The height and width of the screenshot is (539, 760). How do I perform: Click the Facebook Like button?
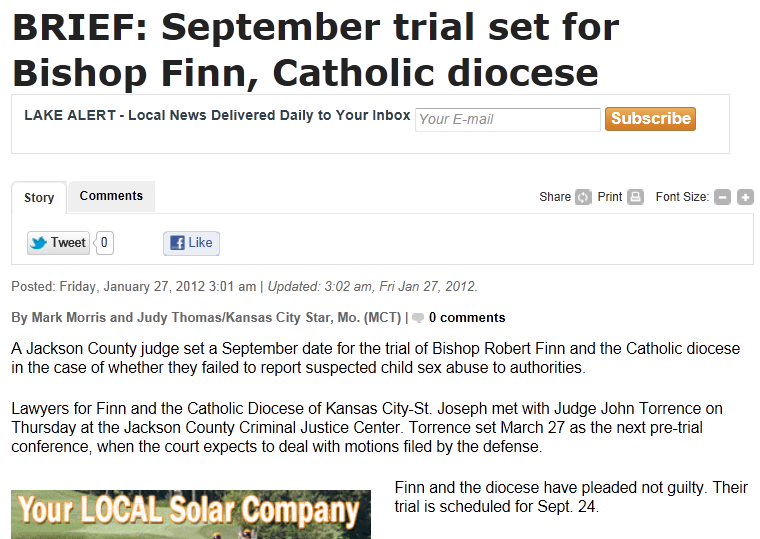(191, 243)
